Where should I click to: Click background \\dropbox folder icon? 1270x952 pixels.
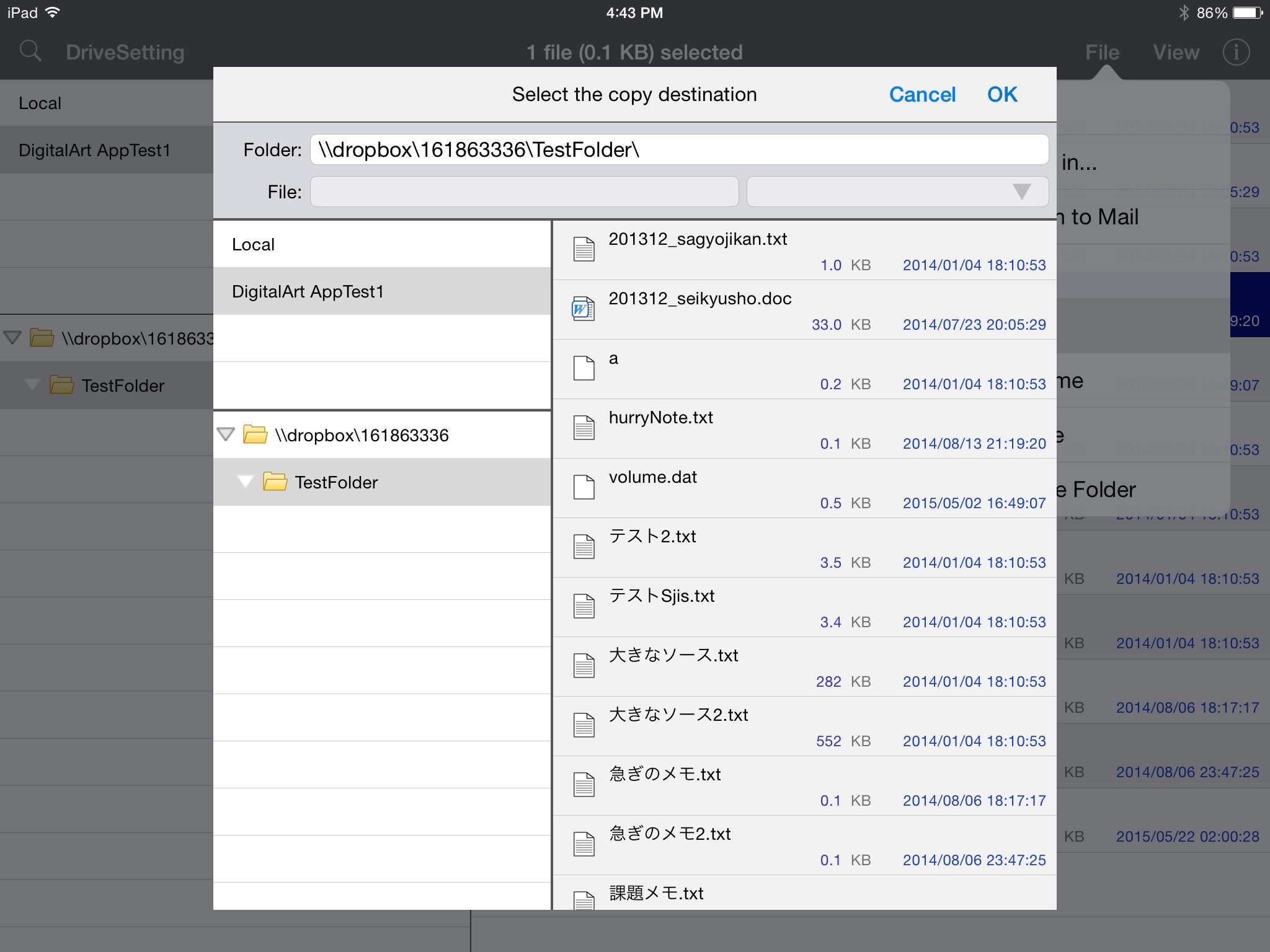42,338
